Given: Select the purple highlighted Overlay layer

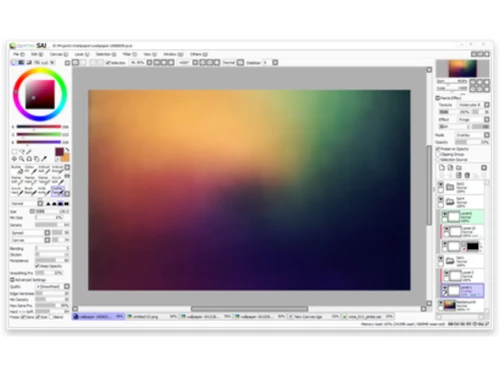Looking at the screenshot, I should pyautogui.click(x=462, y=291).
